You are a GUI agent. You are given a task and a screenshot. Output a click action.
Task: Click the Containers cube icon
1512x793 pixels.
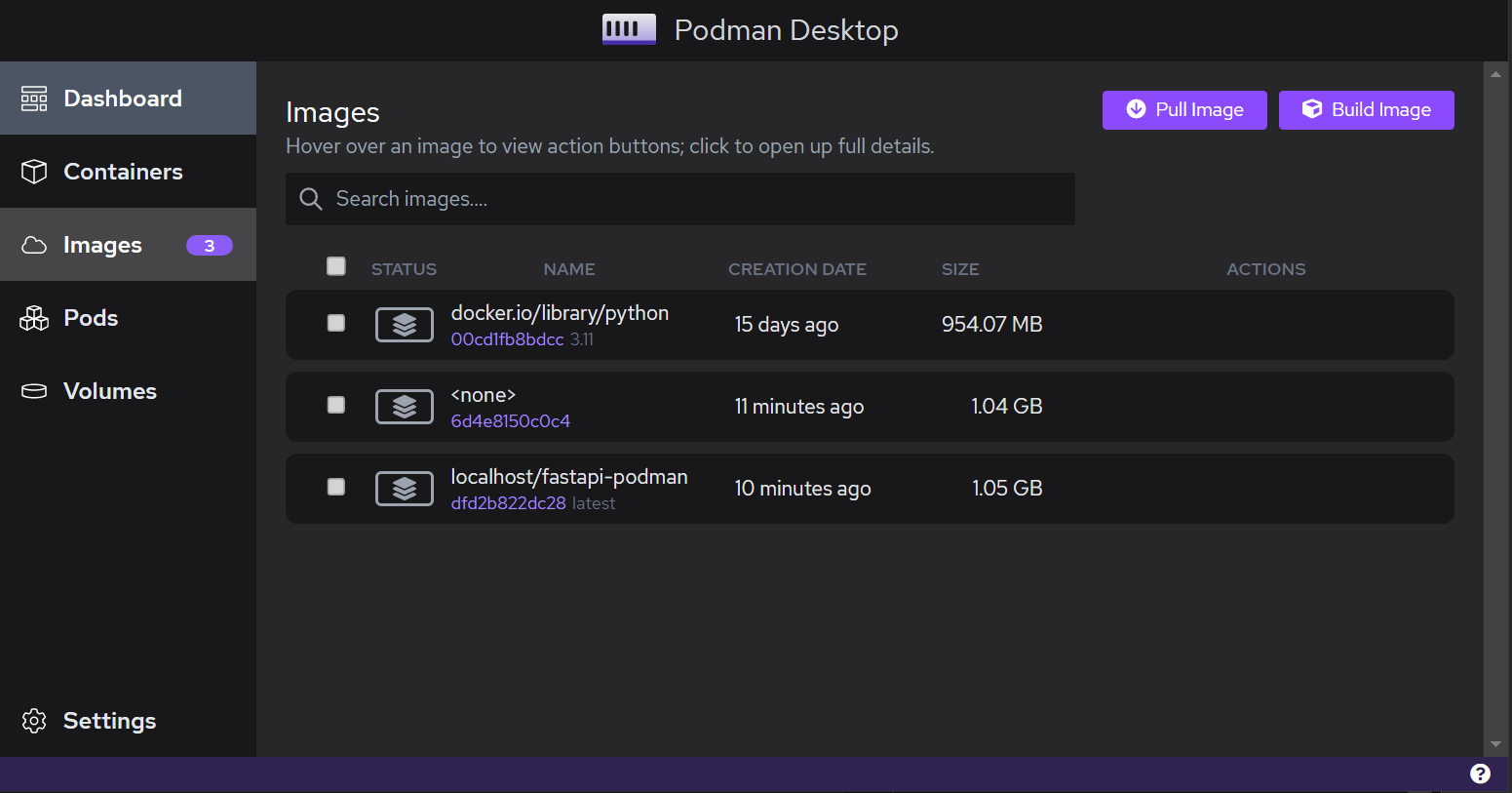(x=34, y=172)
